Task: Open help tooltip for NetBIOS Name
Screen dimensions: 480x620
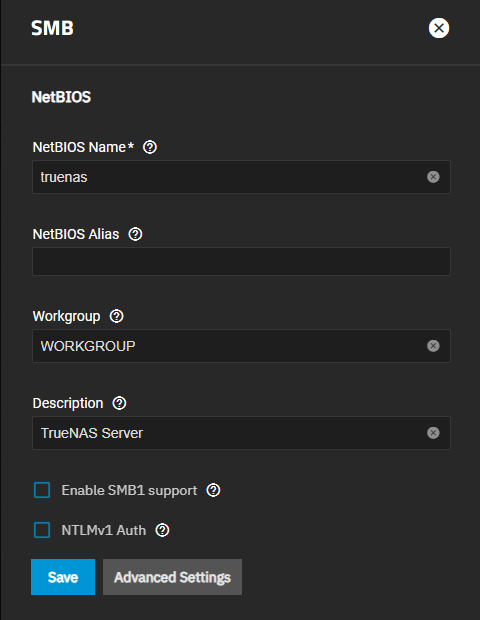Action: point(150,147)
